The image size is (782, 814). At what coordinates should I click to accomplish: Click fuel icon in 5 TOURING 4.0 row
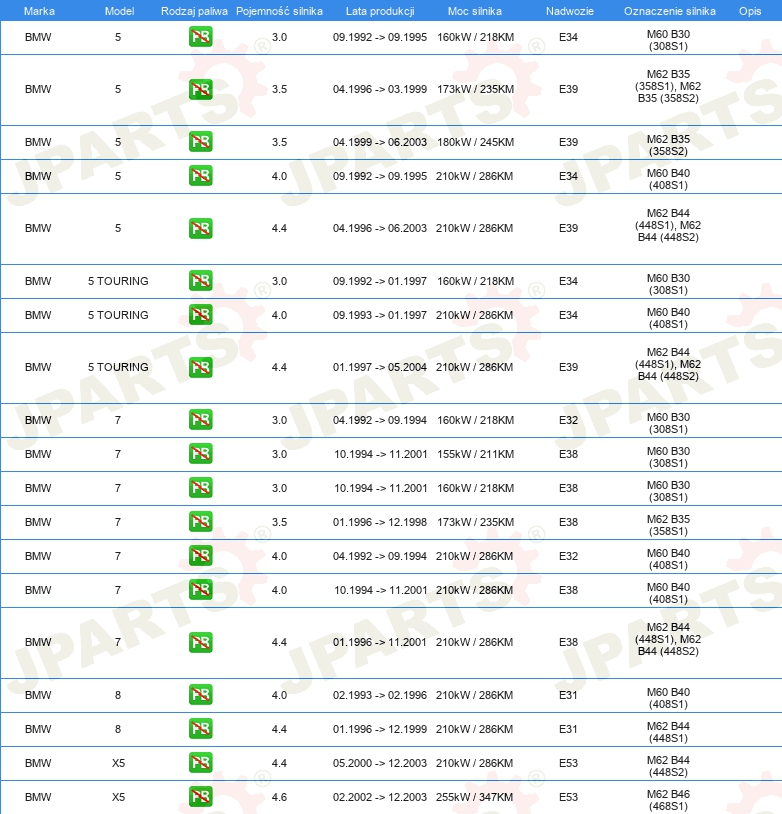200,315
